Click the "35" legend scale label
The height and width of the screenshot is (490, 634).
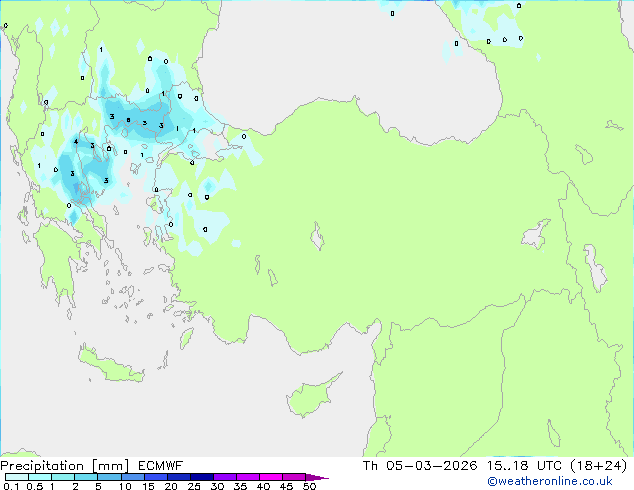click(x=240, y=486)
